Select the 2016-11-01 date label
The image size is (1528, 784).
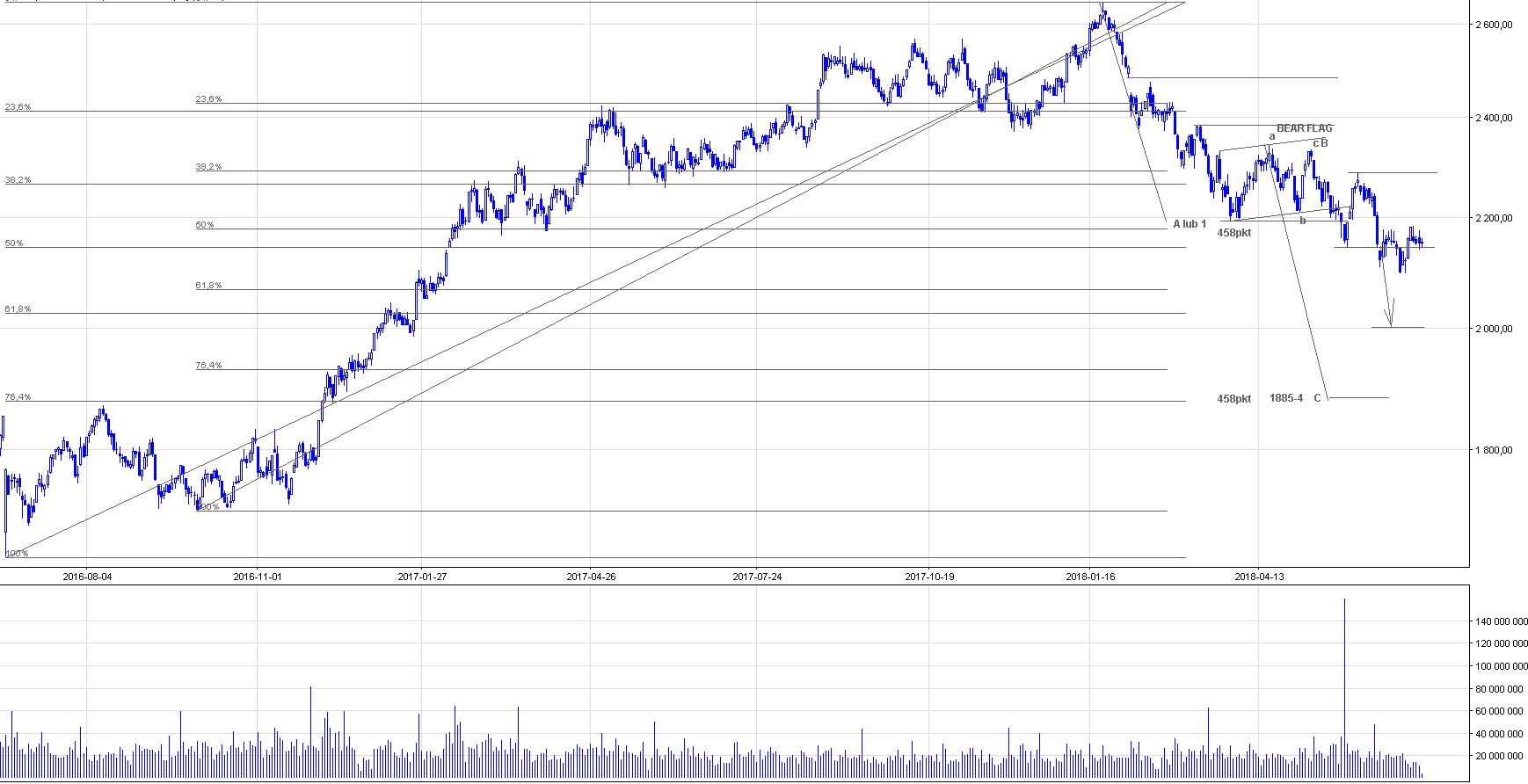[257, 577]
